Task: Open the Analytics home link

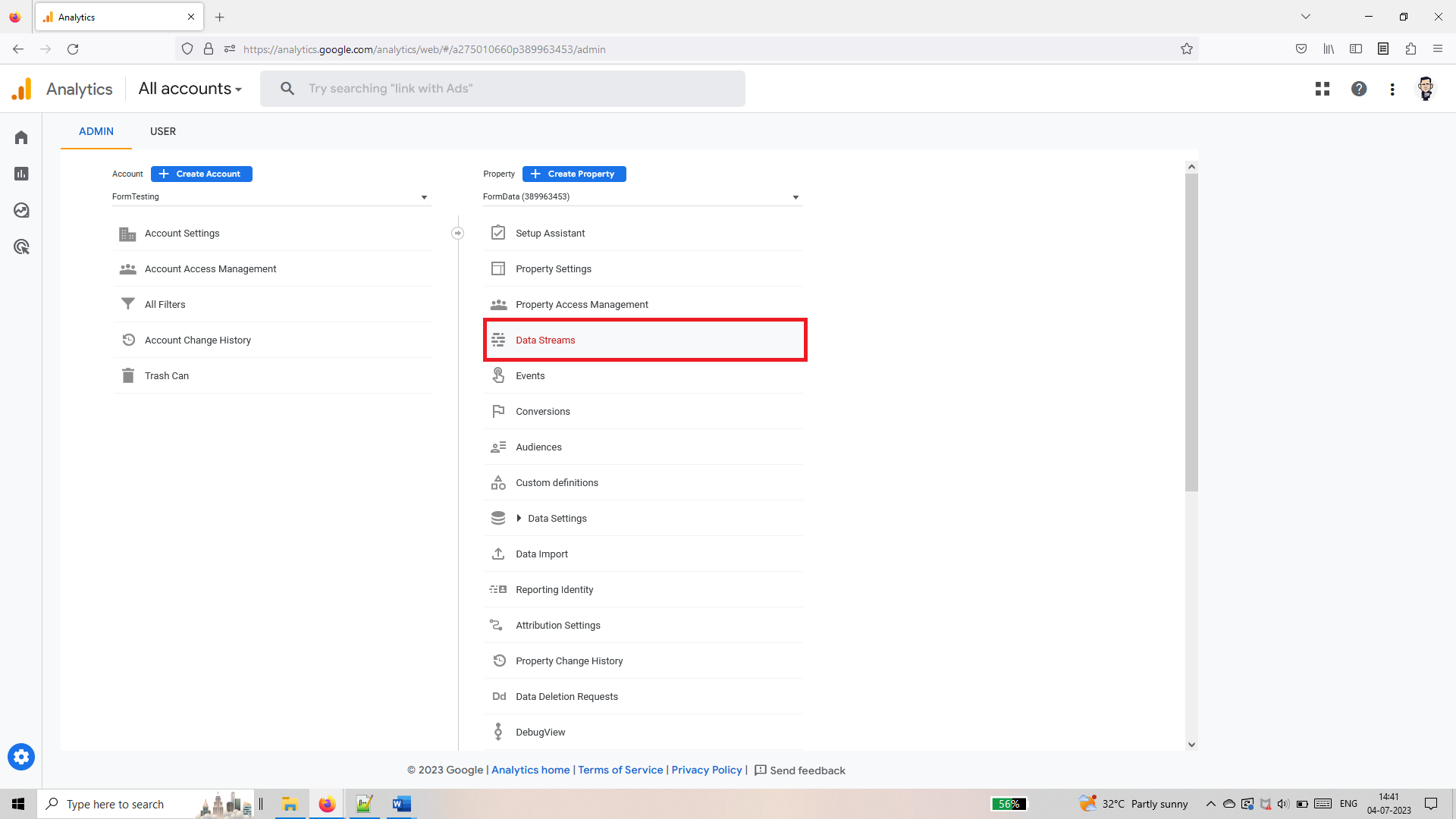Action: [531, 770]
